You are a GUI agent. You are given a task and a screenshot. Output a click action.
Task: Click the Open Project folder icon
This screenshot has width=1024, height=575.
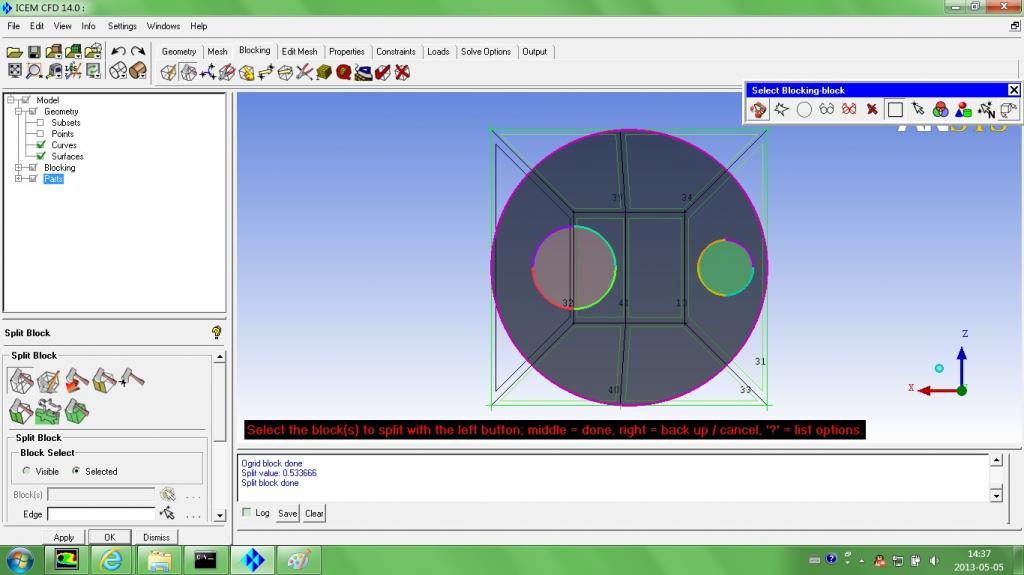14,52
